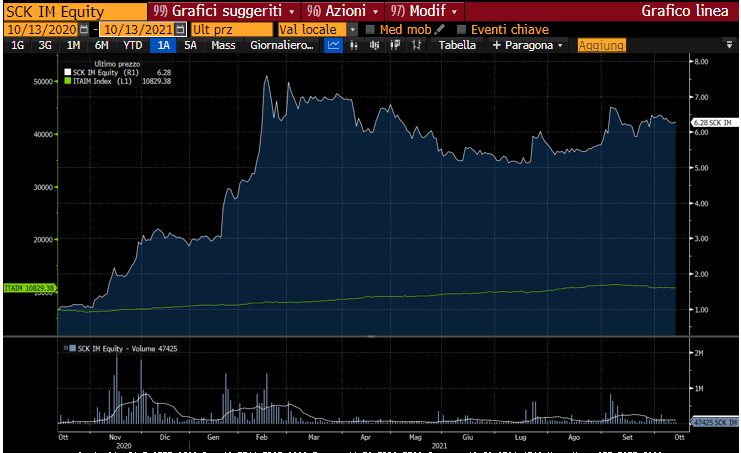
Task: Click the Ultimo prezzo legend header
Action: tap(117, 64)
